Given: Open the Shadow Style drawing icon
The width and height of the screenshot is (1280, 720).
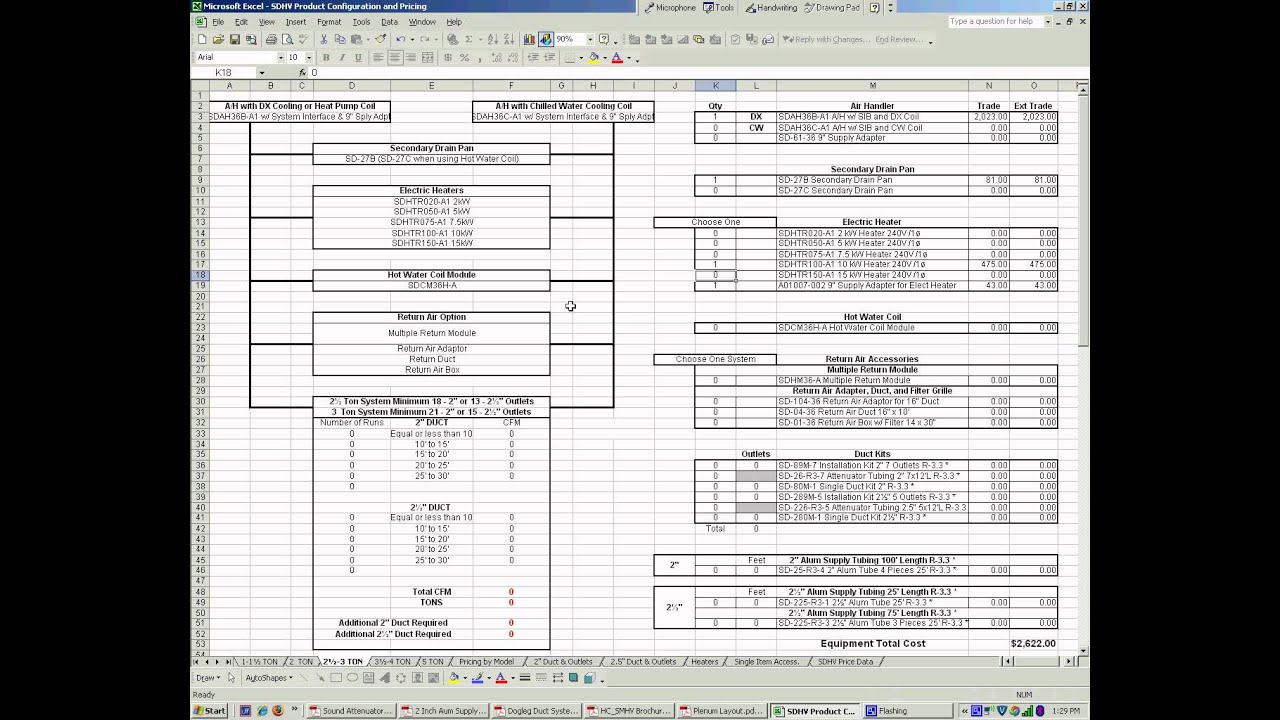Looking at the screenshot, I should (x=573, y=678).
